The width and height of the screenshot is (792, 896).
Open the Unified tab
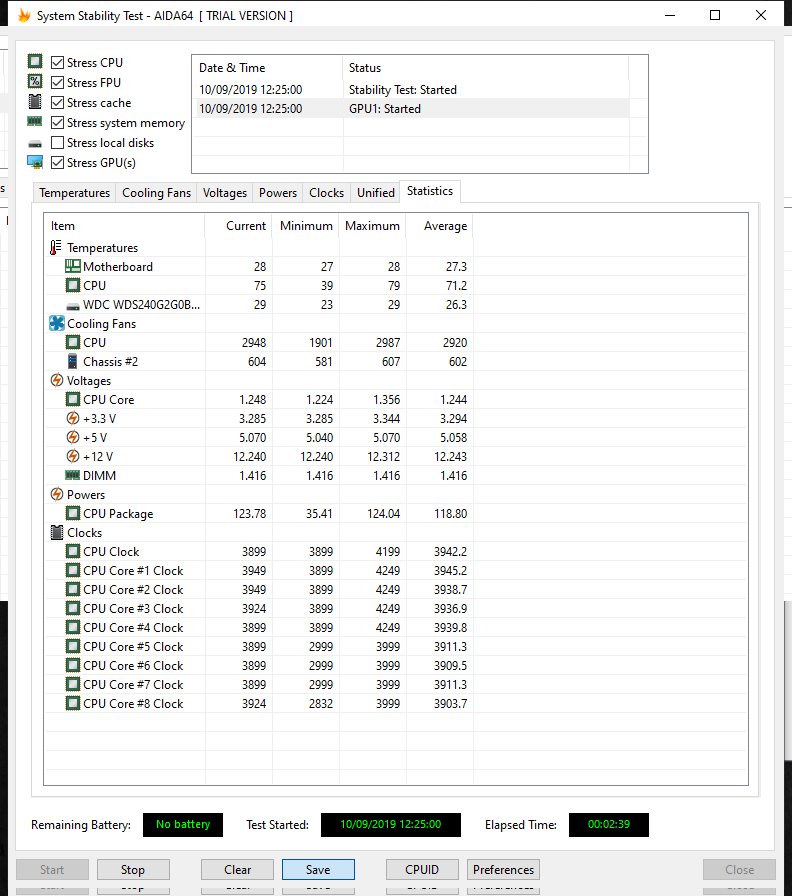pos(376,193)
